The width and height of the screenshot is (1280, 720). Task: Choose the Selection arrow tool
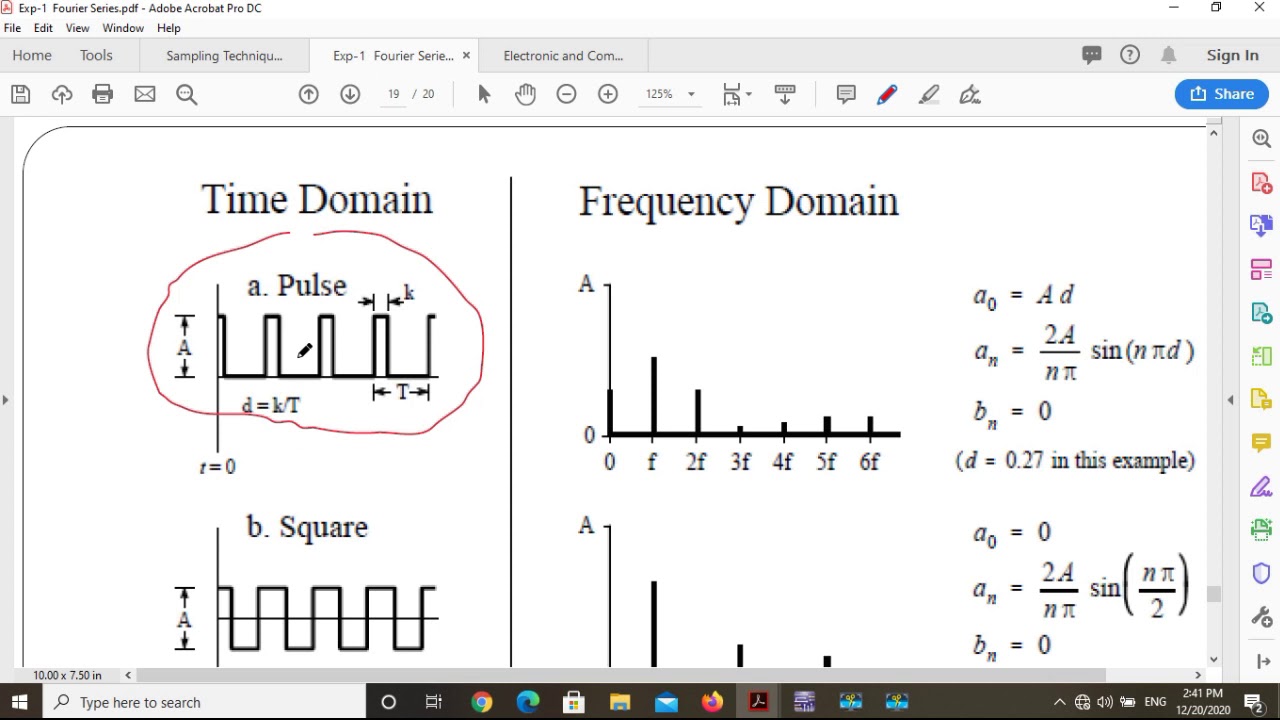(x=484, y=94)
